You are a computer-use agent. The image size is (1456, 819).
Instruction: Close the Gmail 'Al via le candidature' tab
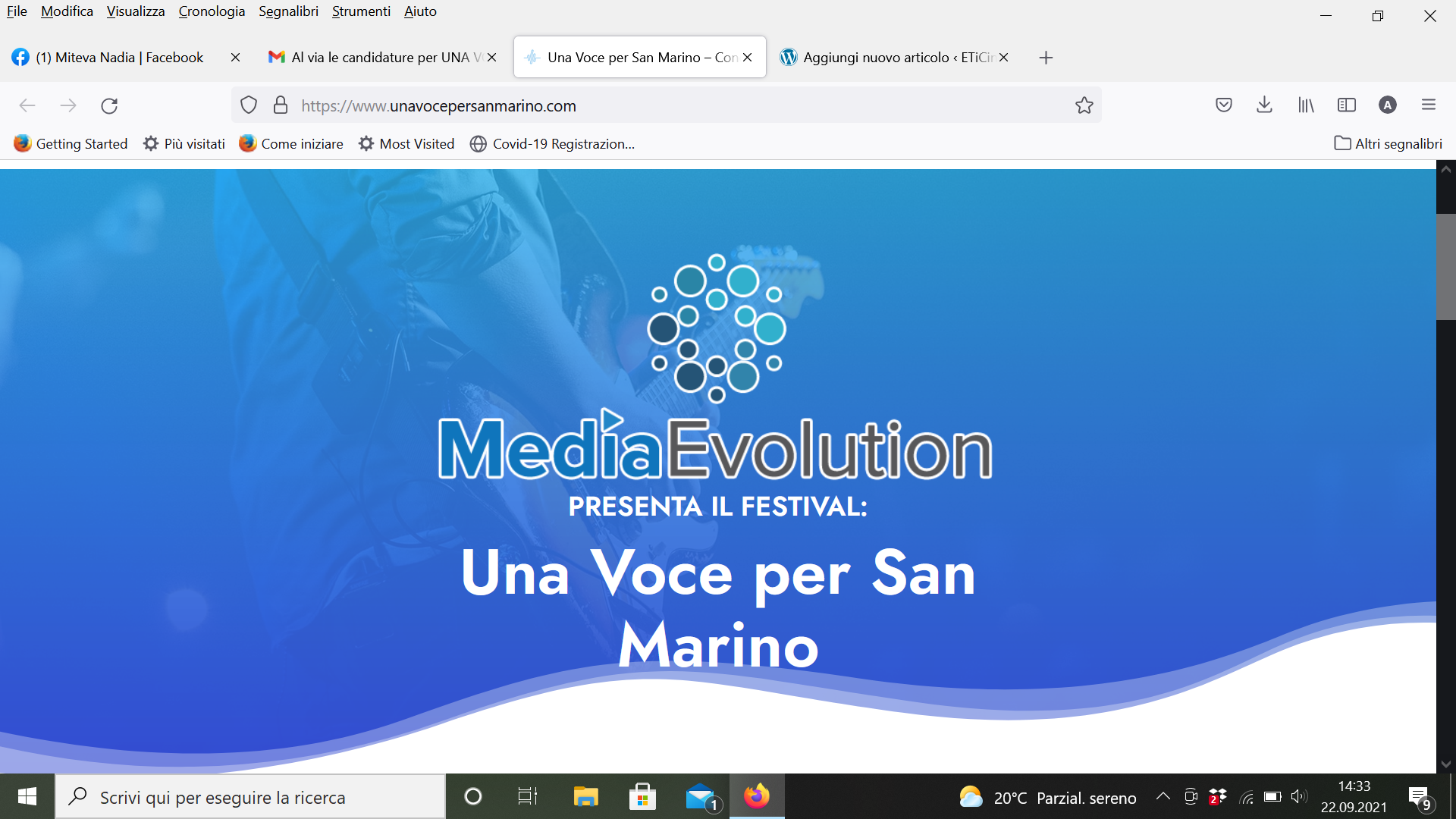[x=491, y=58]
